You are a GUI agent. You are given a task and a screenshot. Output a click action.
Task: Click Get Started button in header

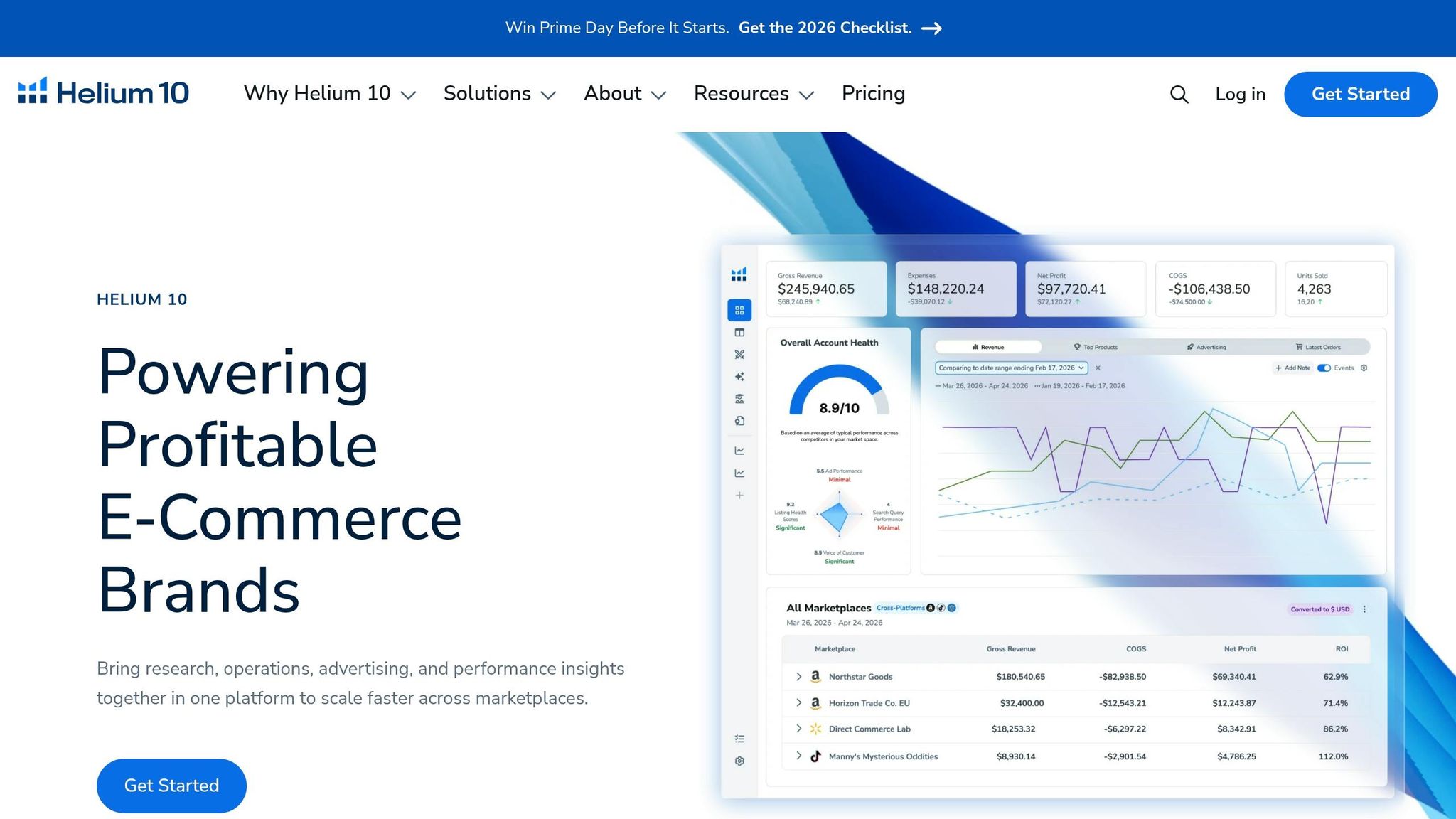coord(1360,94)
